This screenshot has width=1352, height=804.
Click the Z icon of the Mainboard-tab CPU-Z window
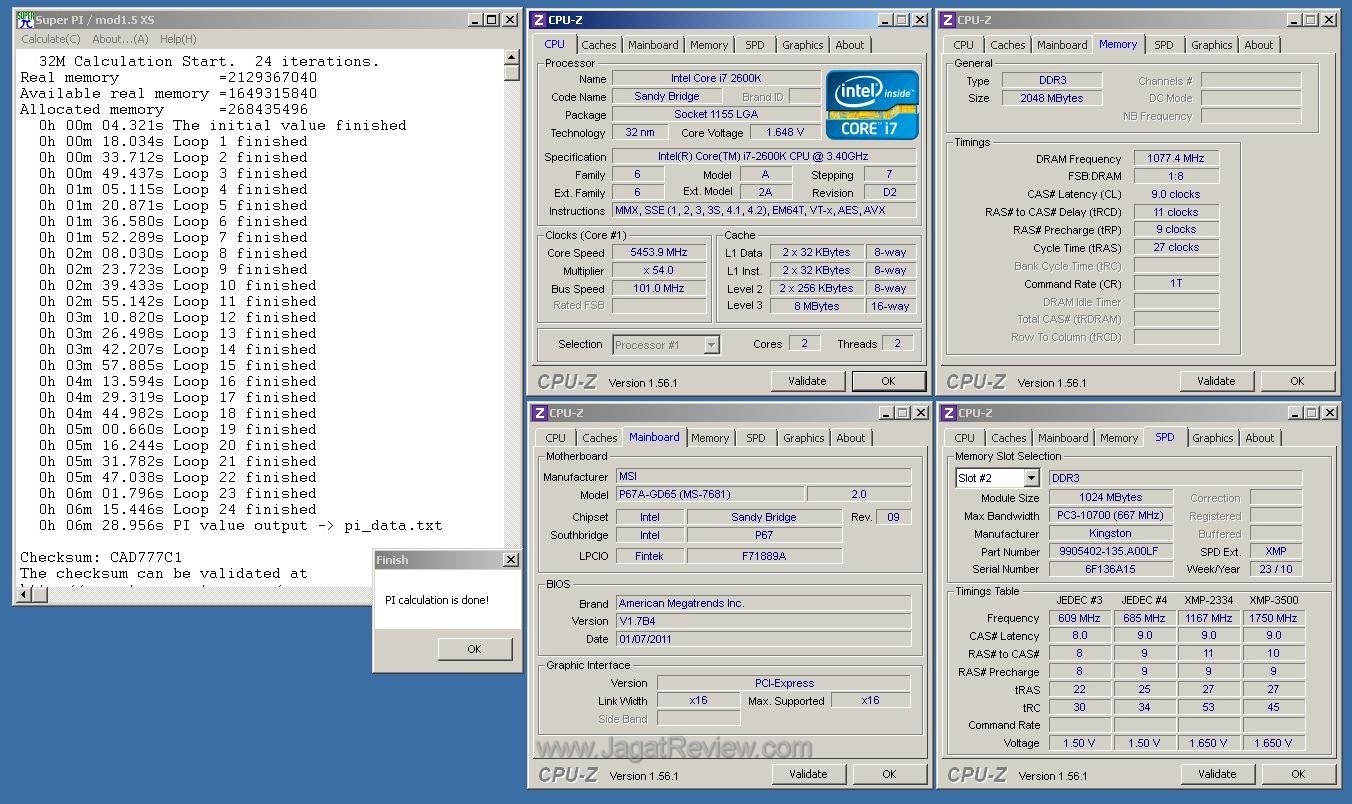[x=538, y=413]
